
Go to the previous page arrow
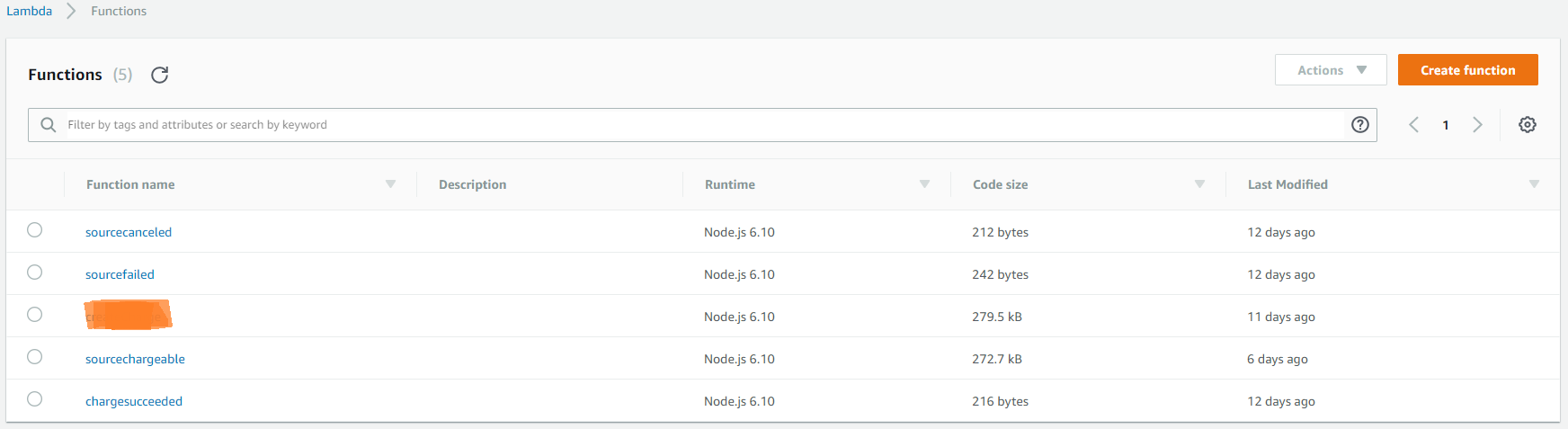(1413, 125)
